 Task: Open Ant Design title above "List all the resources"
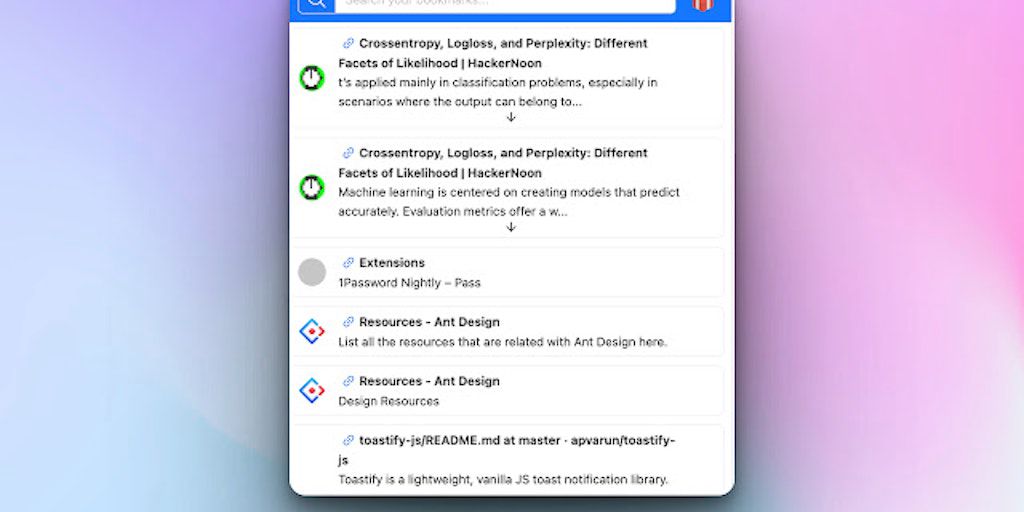pyautogui.click(x=429, y=322)
